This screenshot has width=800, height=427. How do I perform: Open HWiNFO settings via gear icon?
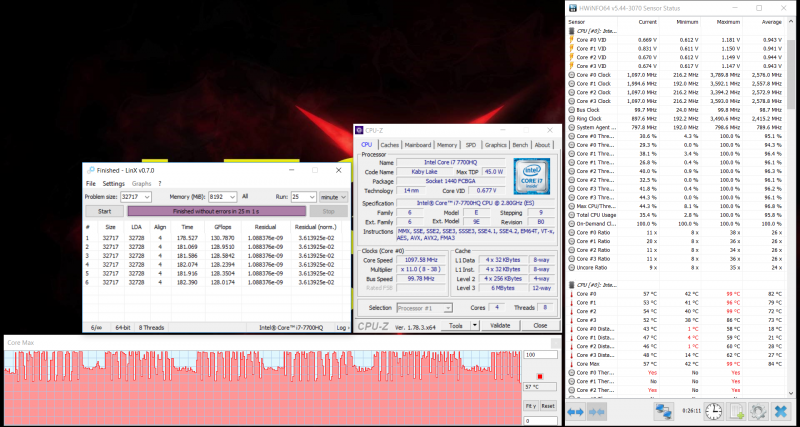(758, 411)
